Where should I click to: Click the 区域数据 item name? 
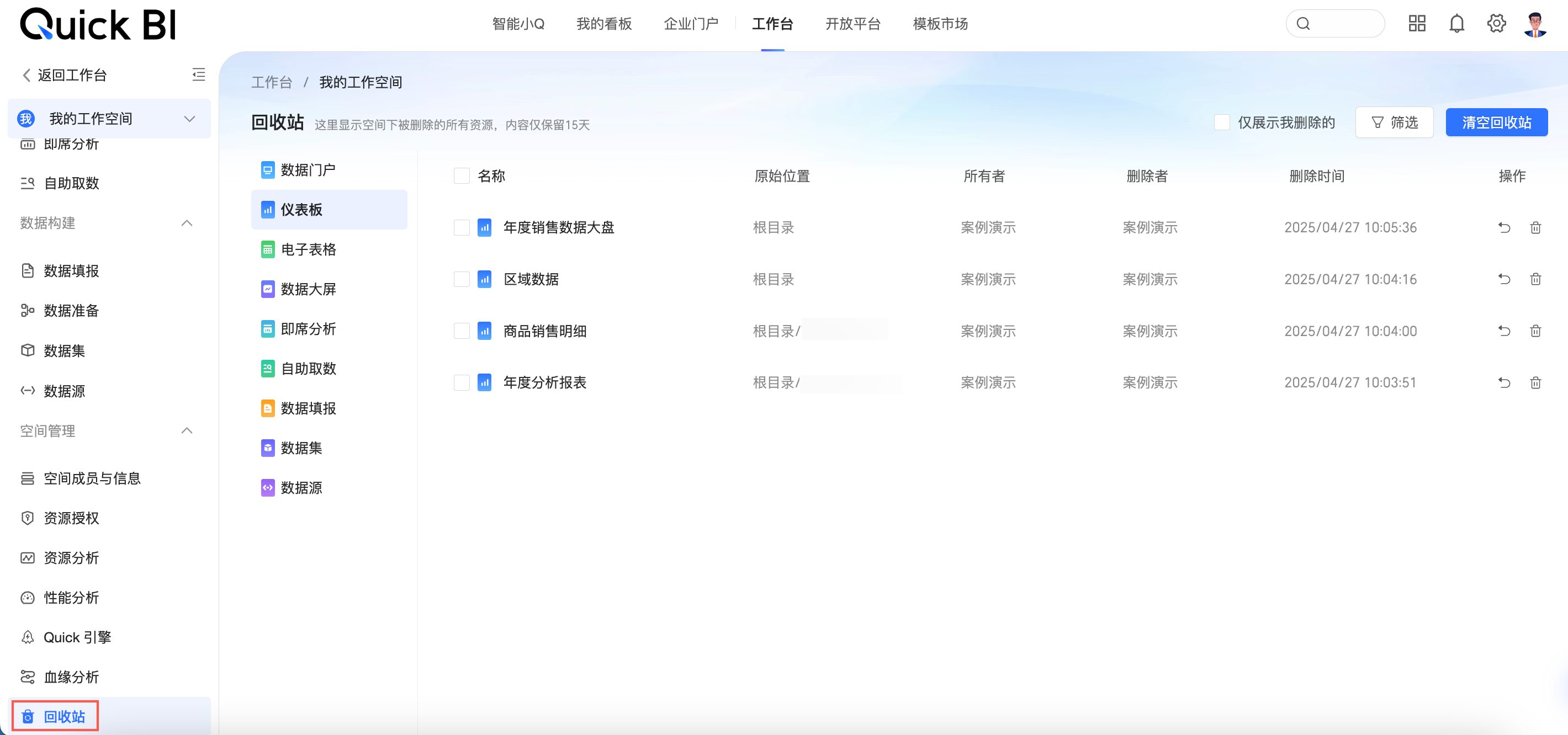(531, 279)
